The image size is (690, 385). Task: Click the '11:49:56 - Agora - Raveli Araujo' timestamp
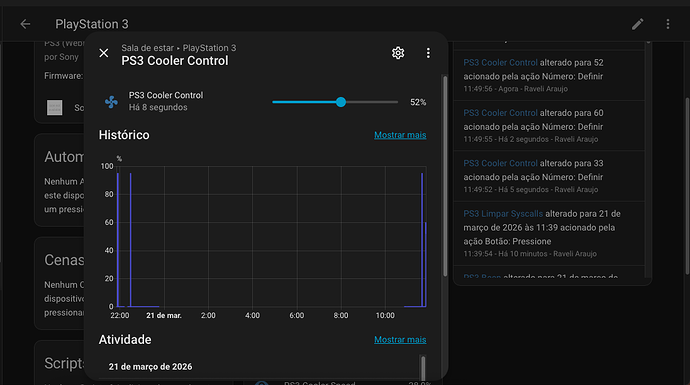tap(515, 89)
